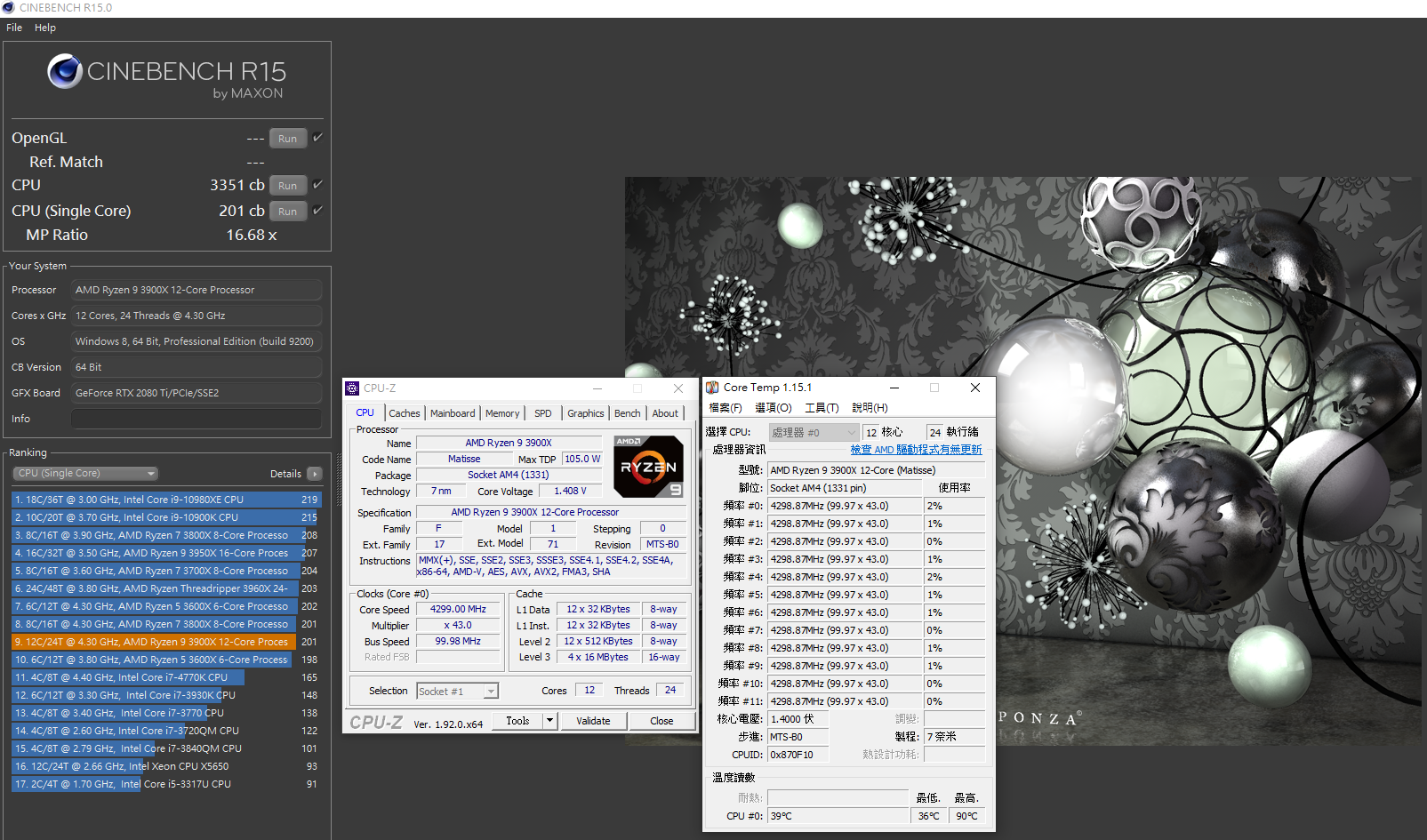
Task: Click the 頻率 #11 frequency value in Core Temp
Action: tap(845, 701)
